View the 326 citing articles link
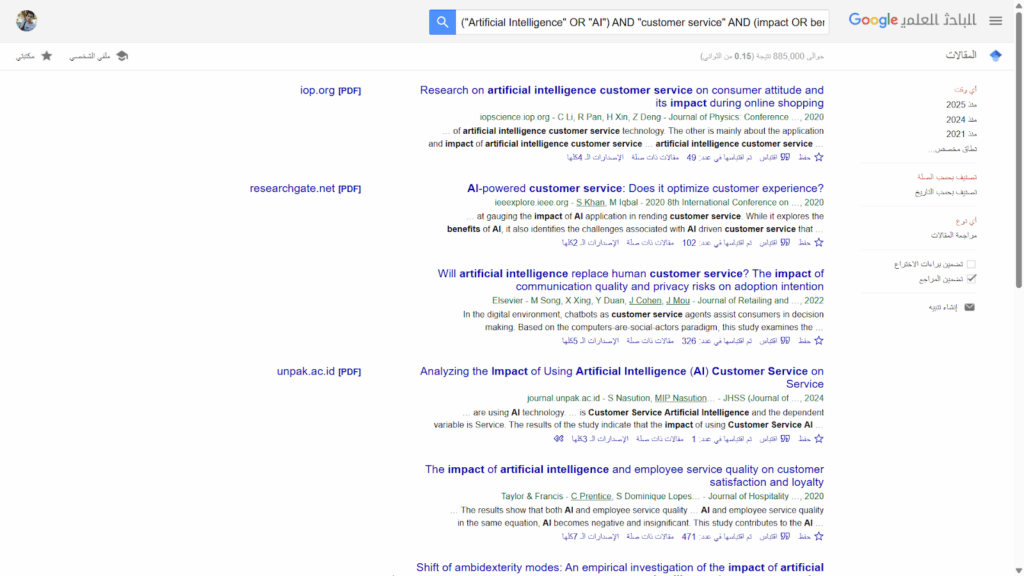The image size is (1024, 576). (x=717, y=341)
